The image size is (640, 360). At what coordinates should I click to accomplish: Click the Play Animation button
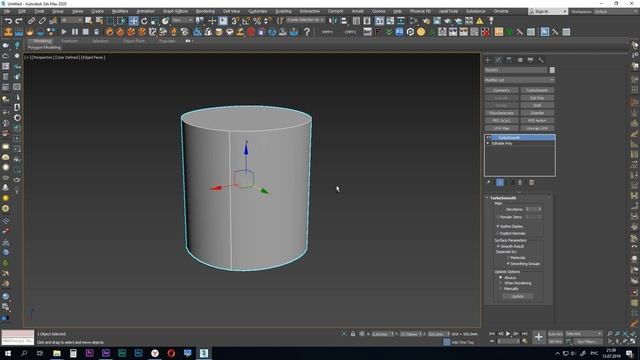coord(508,334)
